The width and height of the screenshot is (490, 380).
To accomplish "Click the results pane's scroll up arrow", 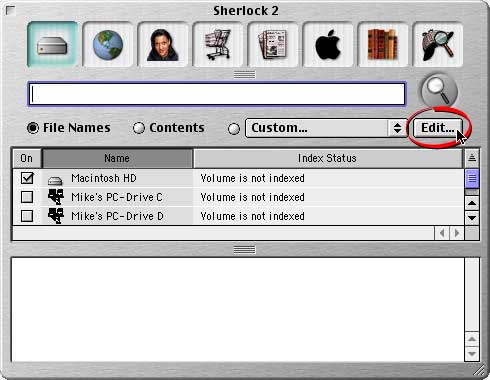I will click(x=472, y=339).
